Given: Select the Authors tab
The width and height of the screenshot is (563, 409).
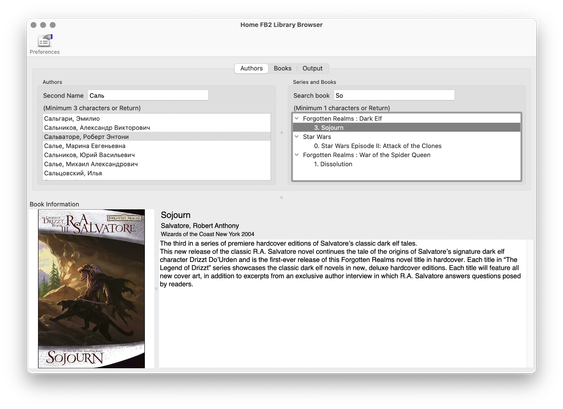Looking at the screenshot, I should (251, 68).
